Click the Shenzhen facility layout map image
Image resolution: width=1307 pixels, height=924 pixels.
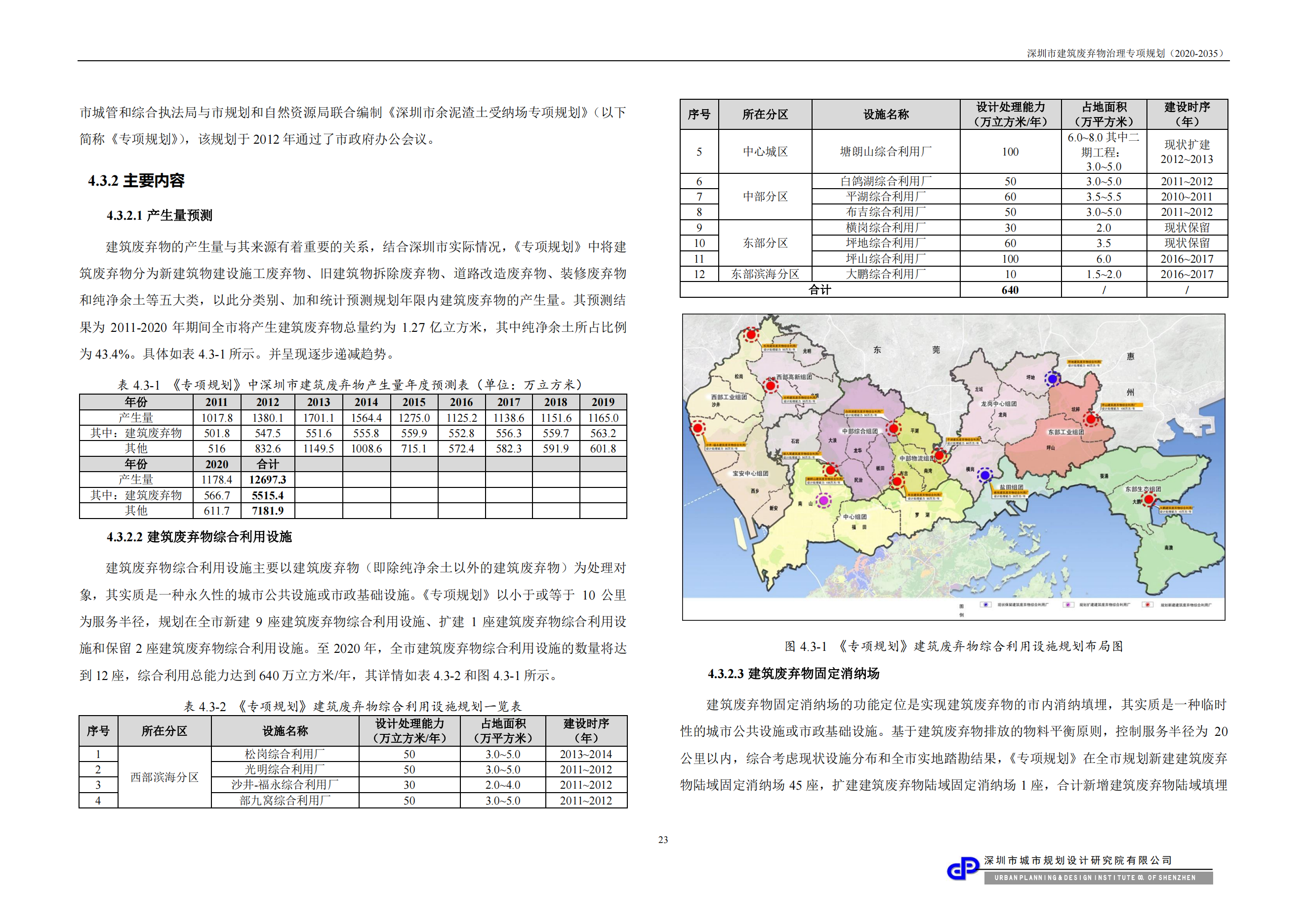[x=953, y=467]
